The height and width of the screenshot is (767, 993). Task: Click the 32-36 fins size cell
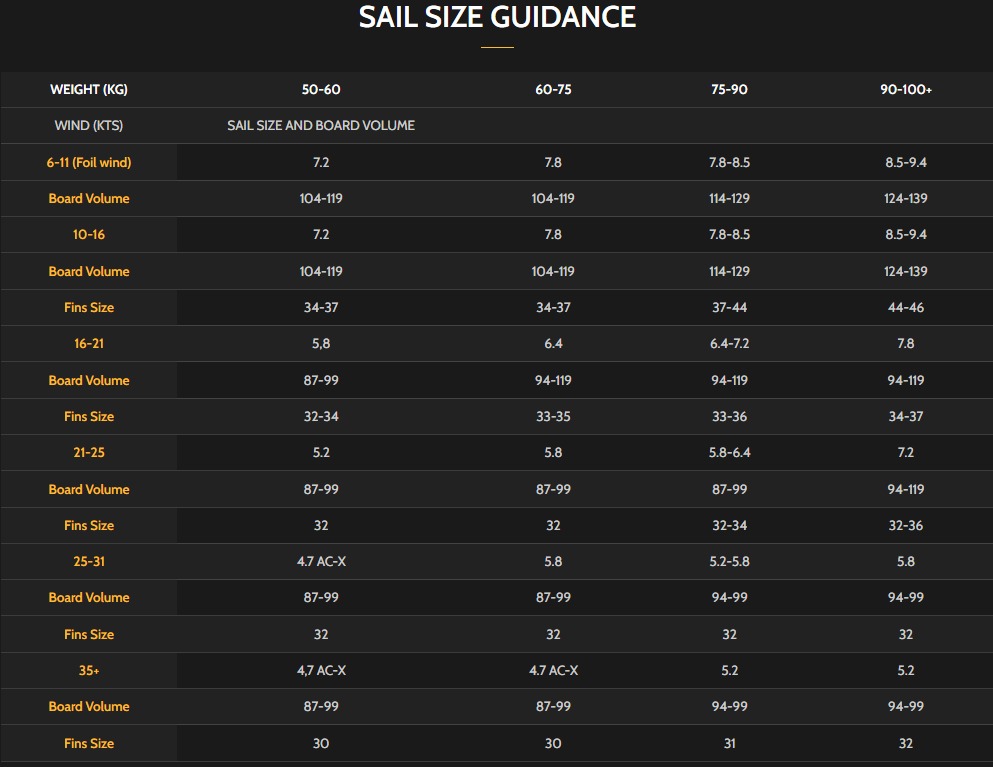(905, 526)
